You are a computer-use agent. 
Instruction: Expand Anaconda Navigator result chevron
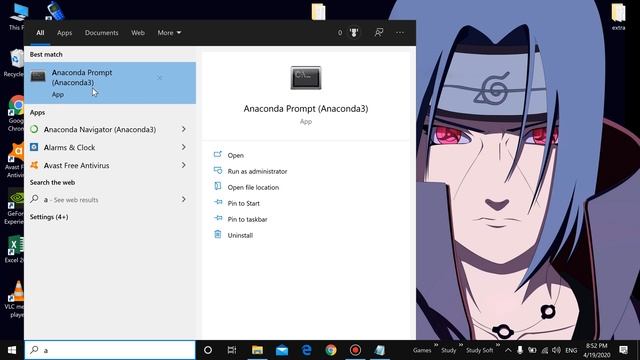184,129
